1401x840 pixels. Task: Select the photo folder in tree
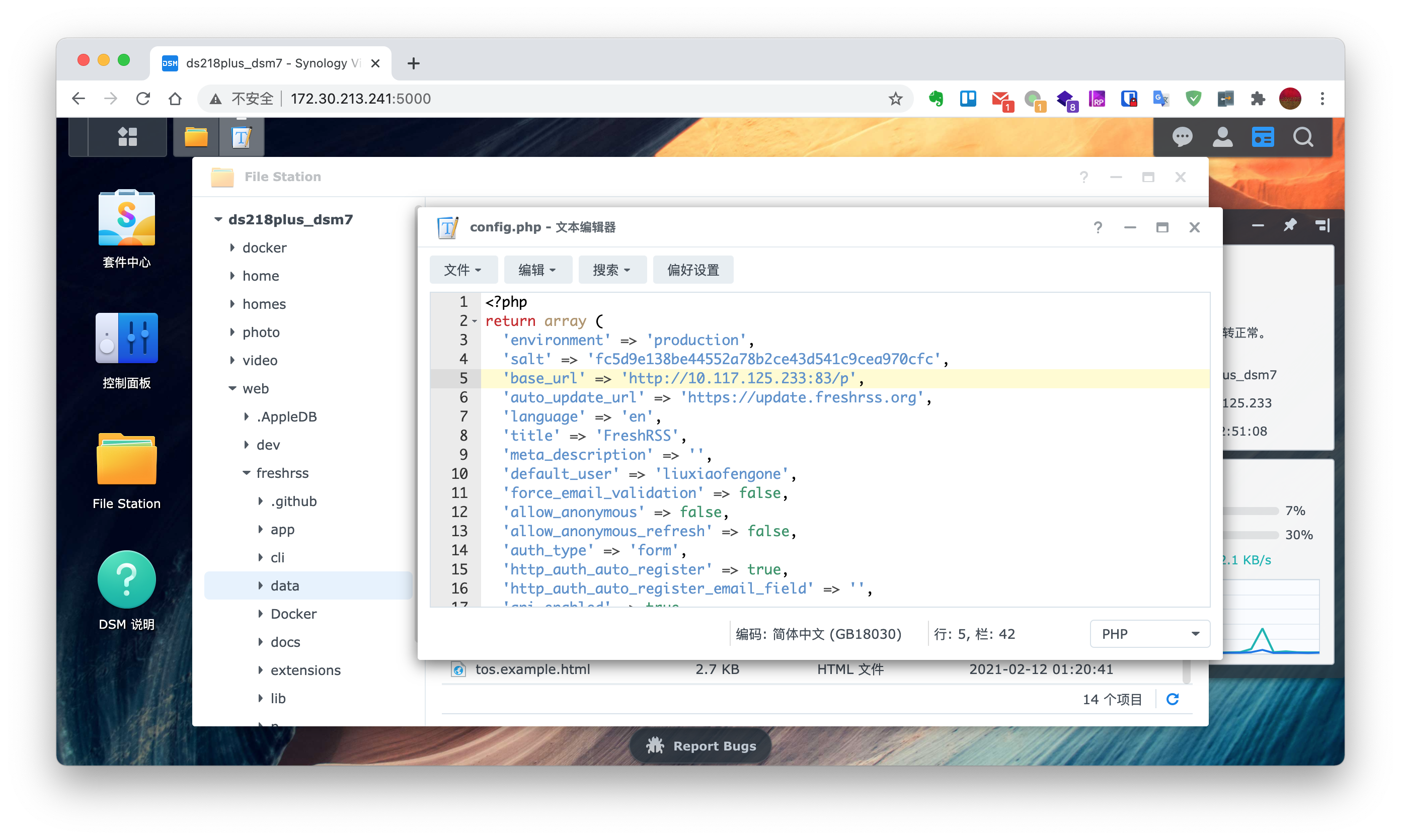click(261, 332)
